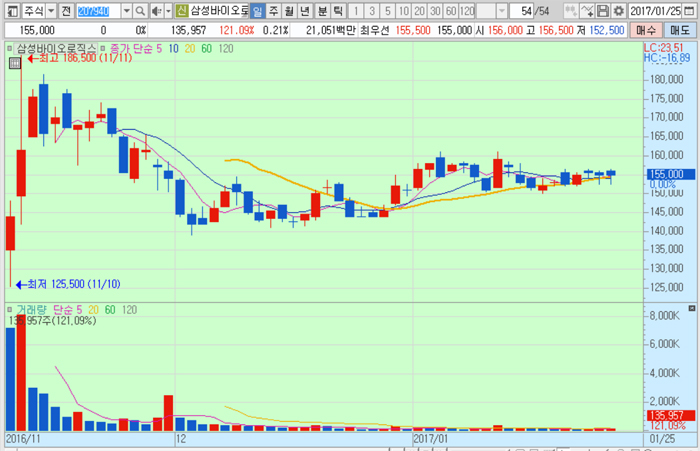Click the candle count field showing 54

point(523,11)
